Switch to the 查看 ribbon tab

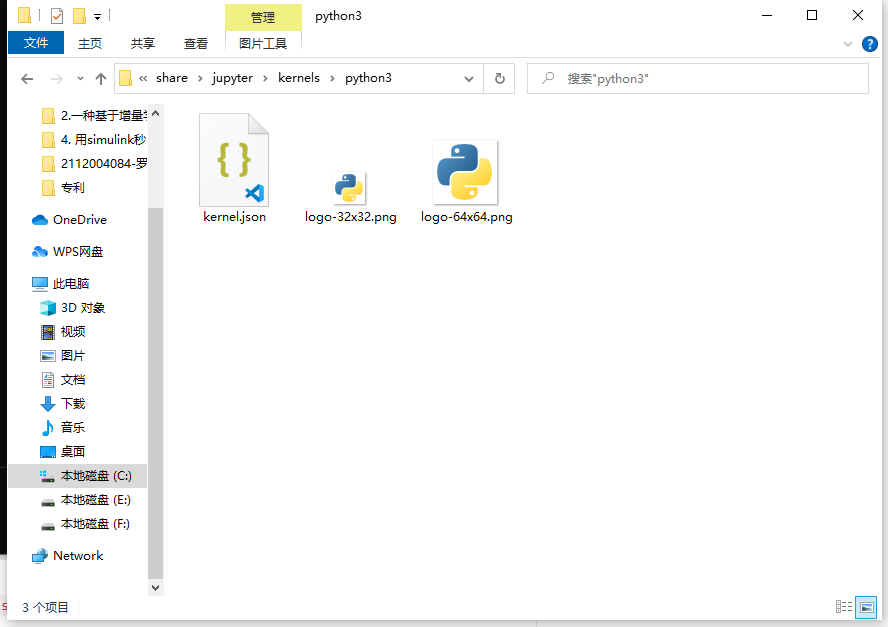coord(196,43)
